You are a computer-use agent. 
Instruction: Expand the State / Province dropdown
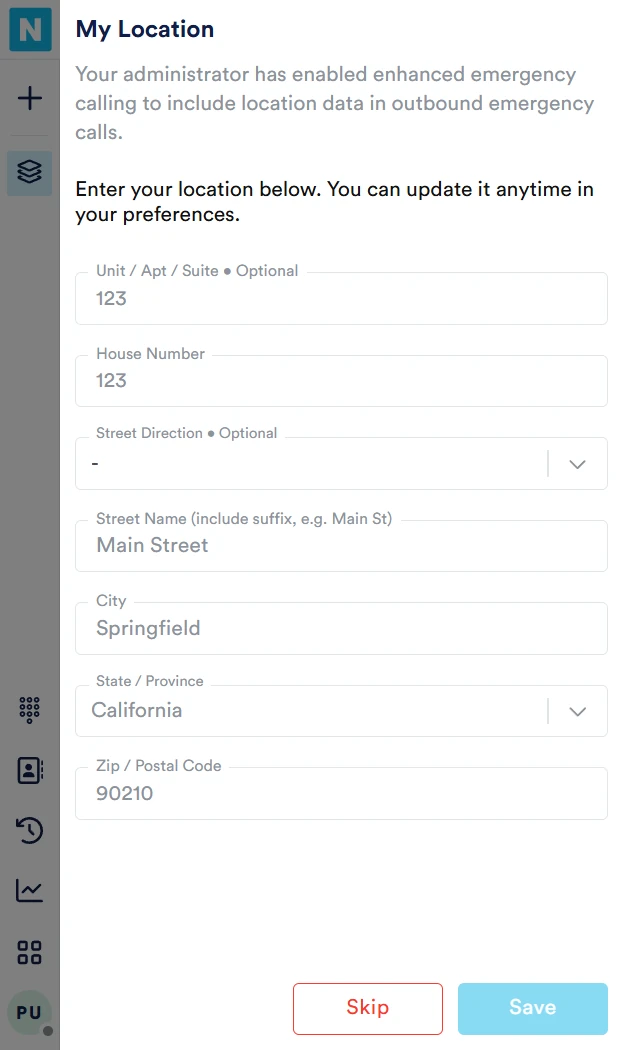pyautogui.click(x=310, y=711)
